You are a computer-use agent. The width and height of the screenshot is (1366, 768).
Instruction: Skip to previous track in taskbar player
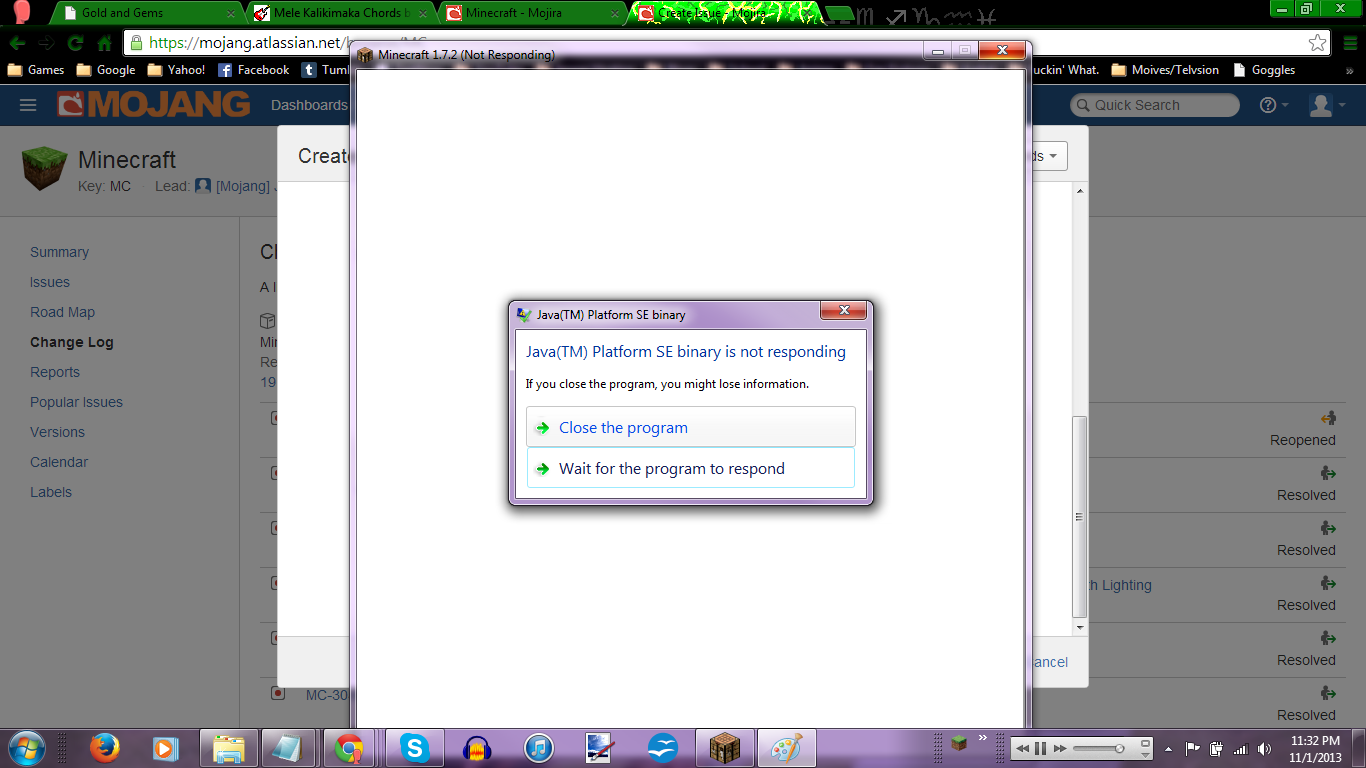coord(1022,748)
